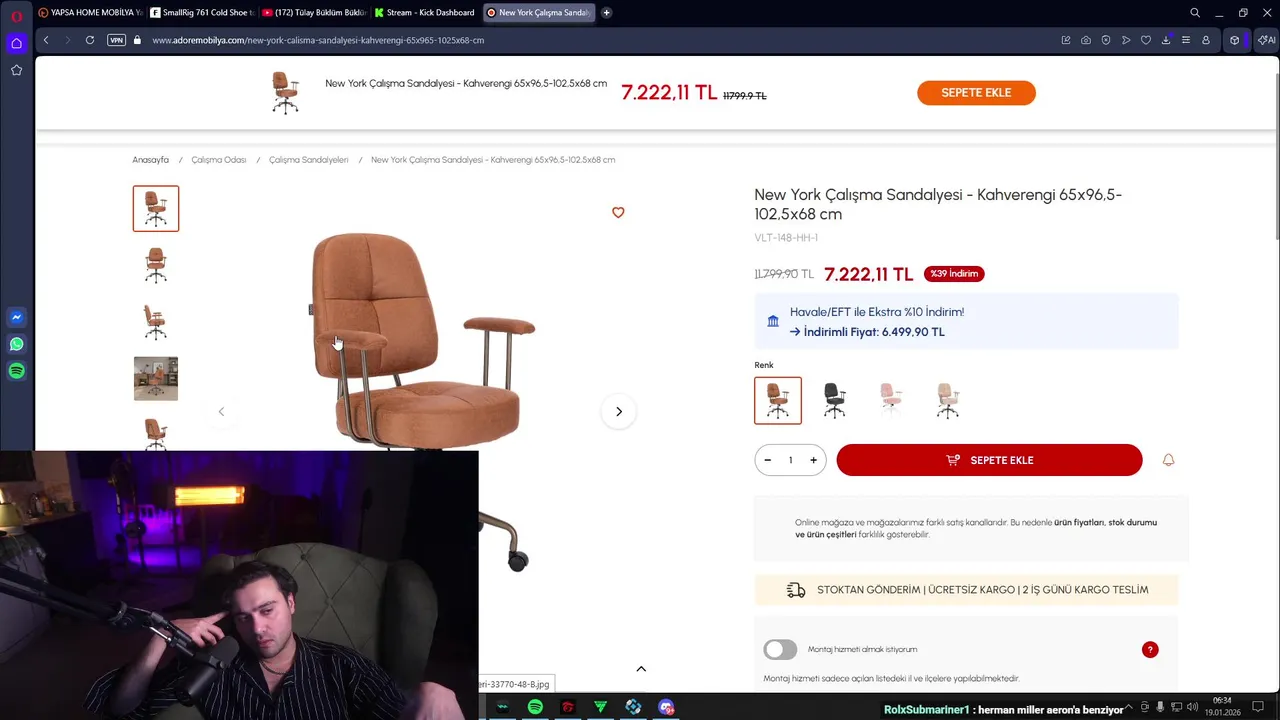Switch to the Stream - Kick Dashboard tab
Image resolution: width=1280 pixels, height=720 pixels.
point(424,13)
